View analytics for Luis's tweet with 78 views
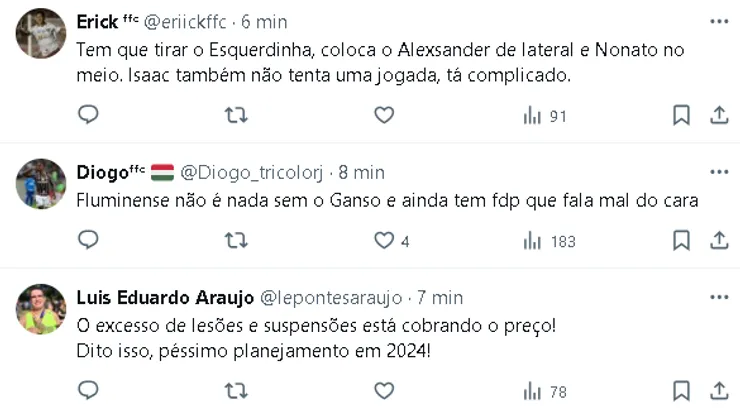This screenshot has width=740, height=416. click(545, 391)
